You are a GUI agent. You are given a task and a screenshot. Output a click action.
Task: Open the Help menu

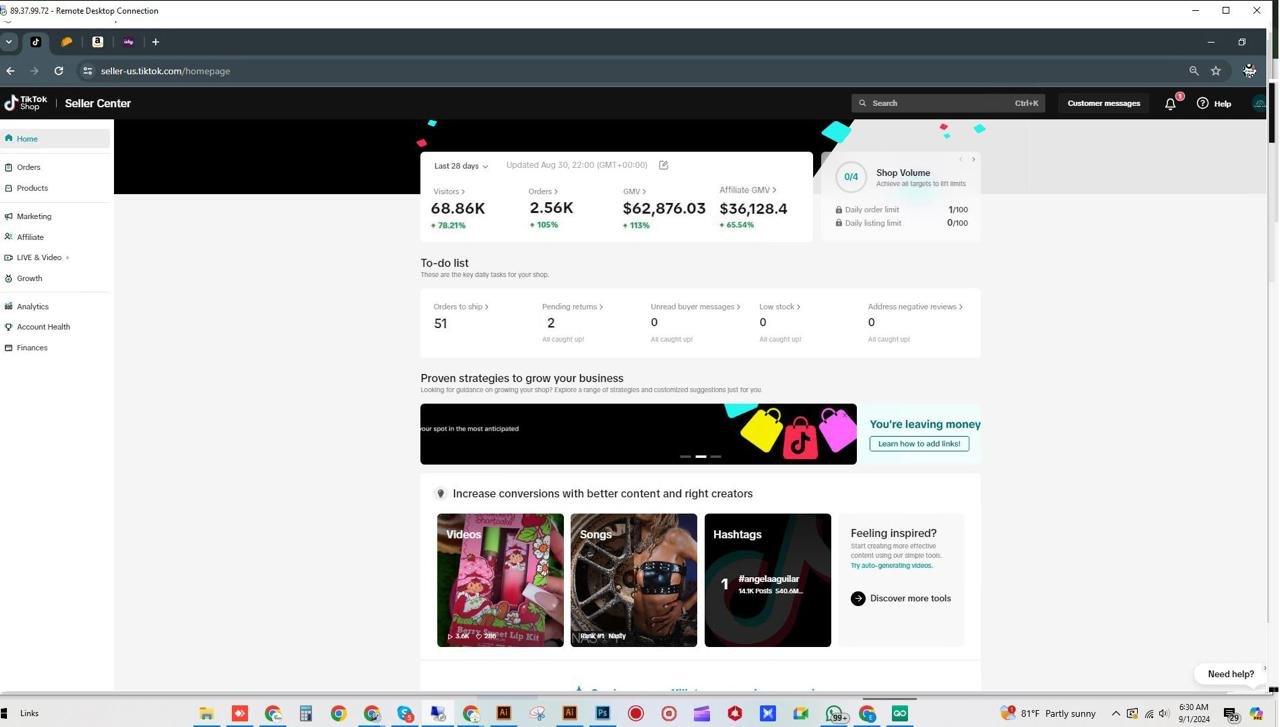tap(1214, 103)
